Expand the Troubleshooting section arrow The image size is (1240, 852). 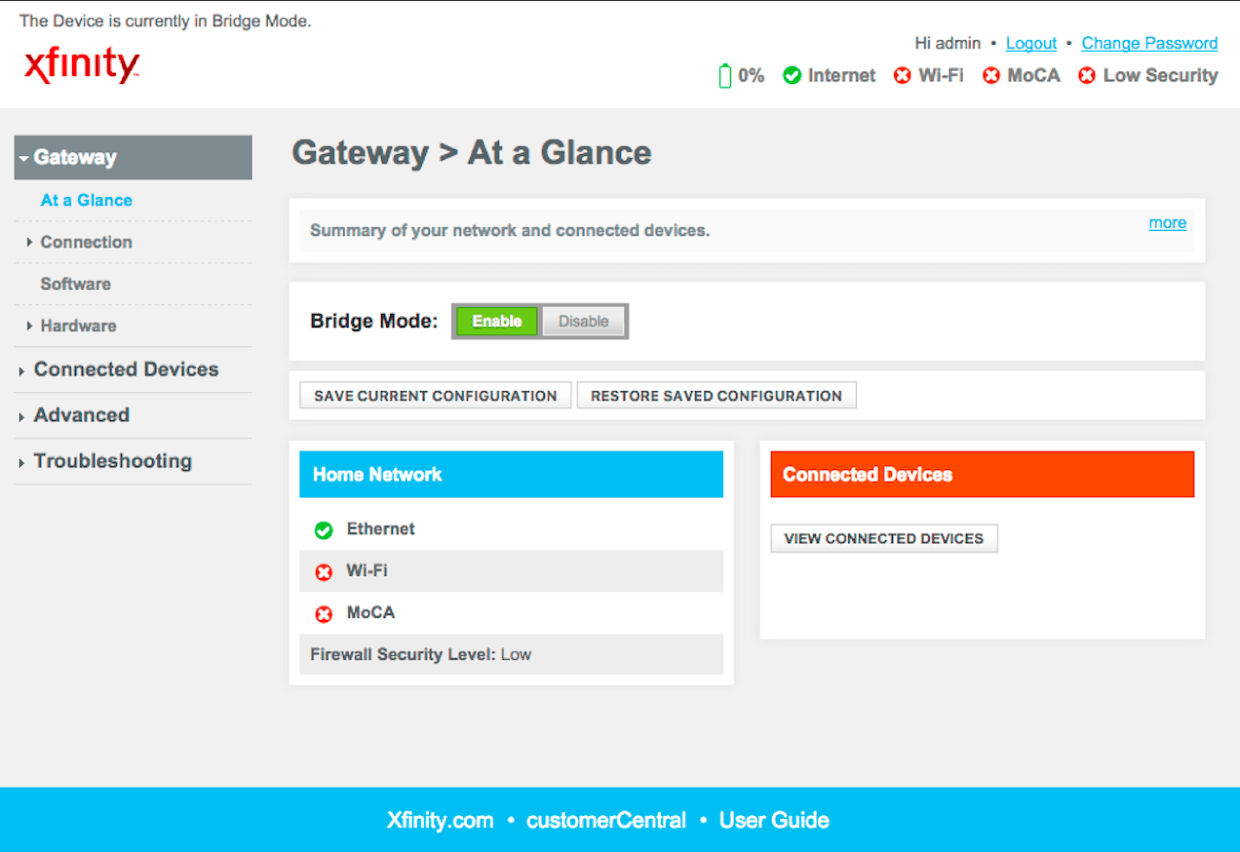22,463
